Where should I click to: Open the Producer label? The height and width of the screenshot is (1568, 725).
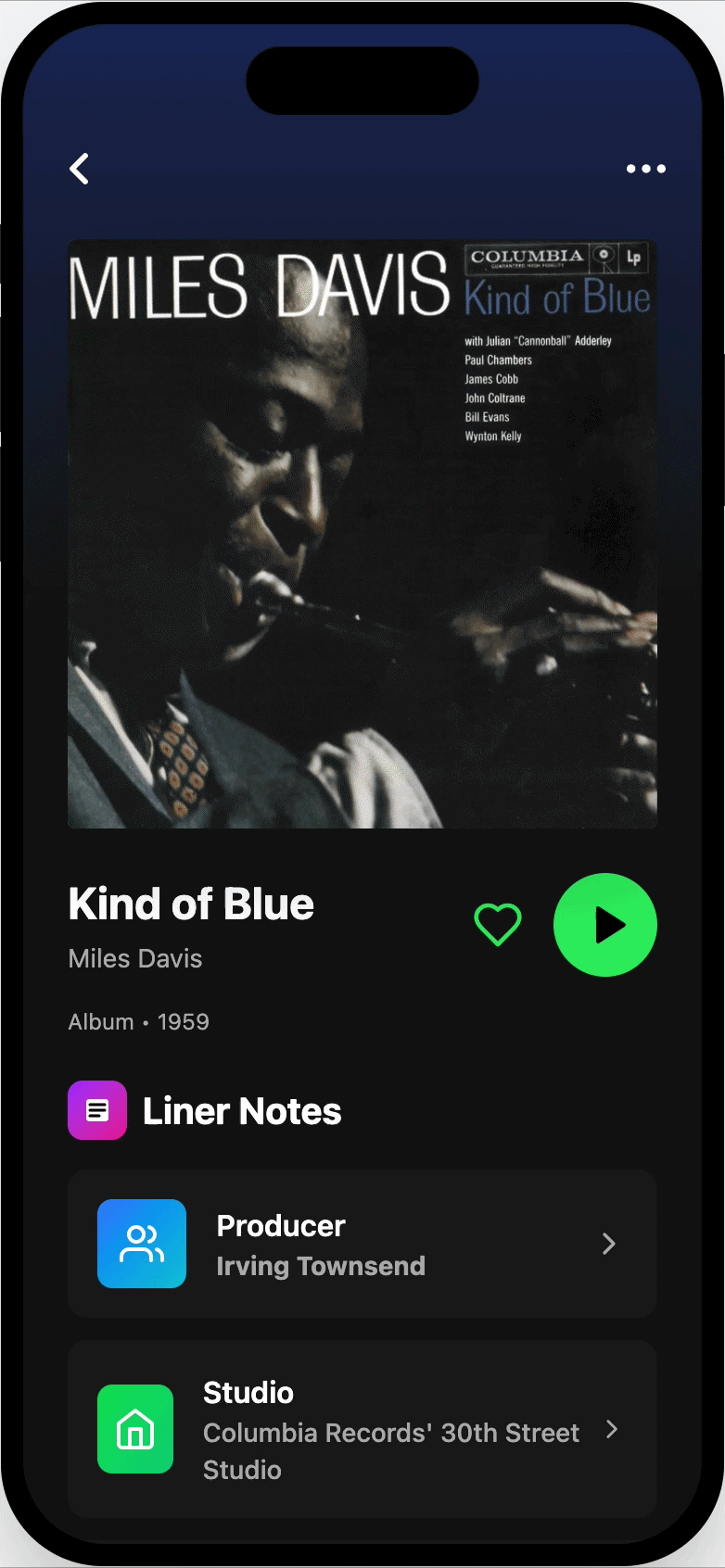pos(281,1226)
